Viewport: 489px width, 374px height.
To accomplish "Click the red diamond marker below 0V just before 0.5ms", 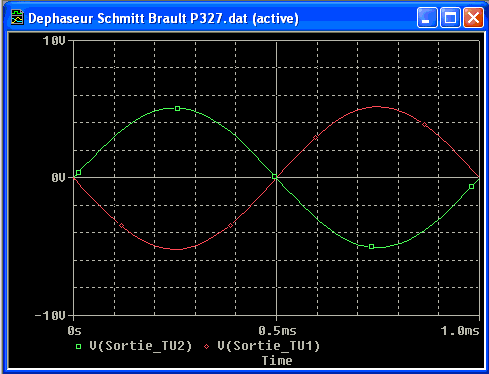I will coord(230,226).
